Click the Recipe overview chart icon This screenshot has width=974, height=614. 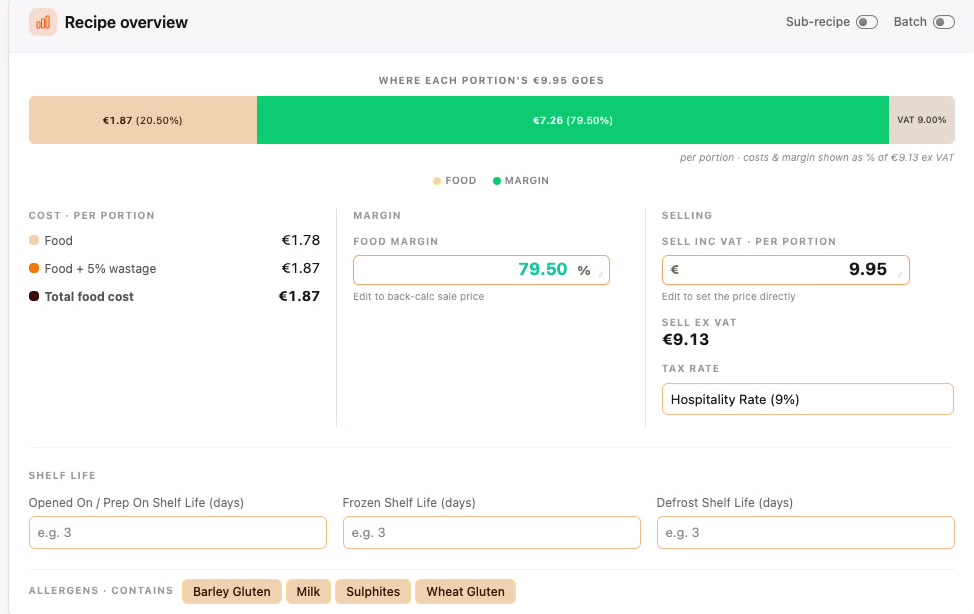[x=43, y=22]
